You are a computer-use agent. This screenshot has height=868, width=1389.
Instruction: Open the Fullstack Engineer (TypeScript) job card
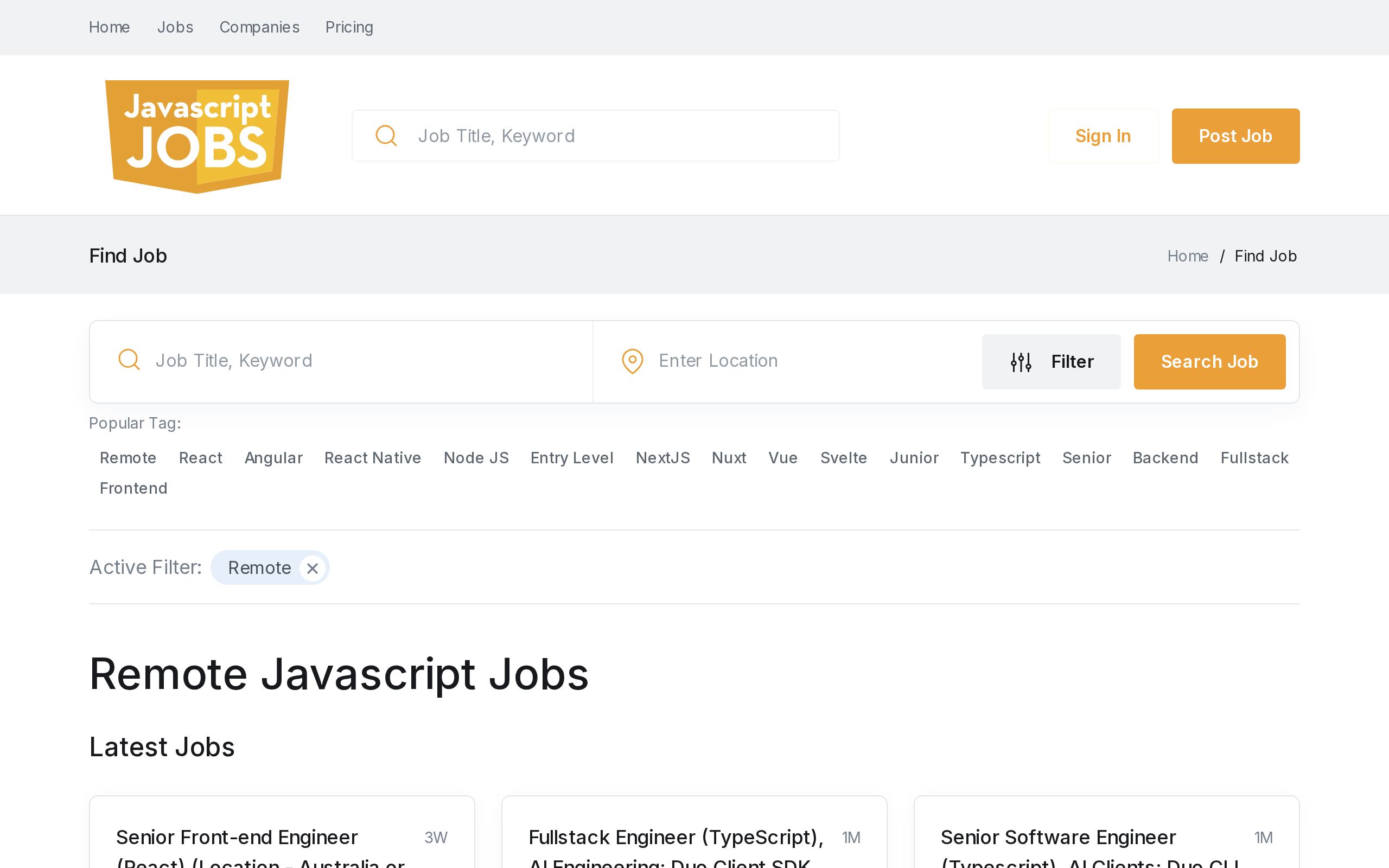click(x=694, y=832)
